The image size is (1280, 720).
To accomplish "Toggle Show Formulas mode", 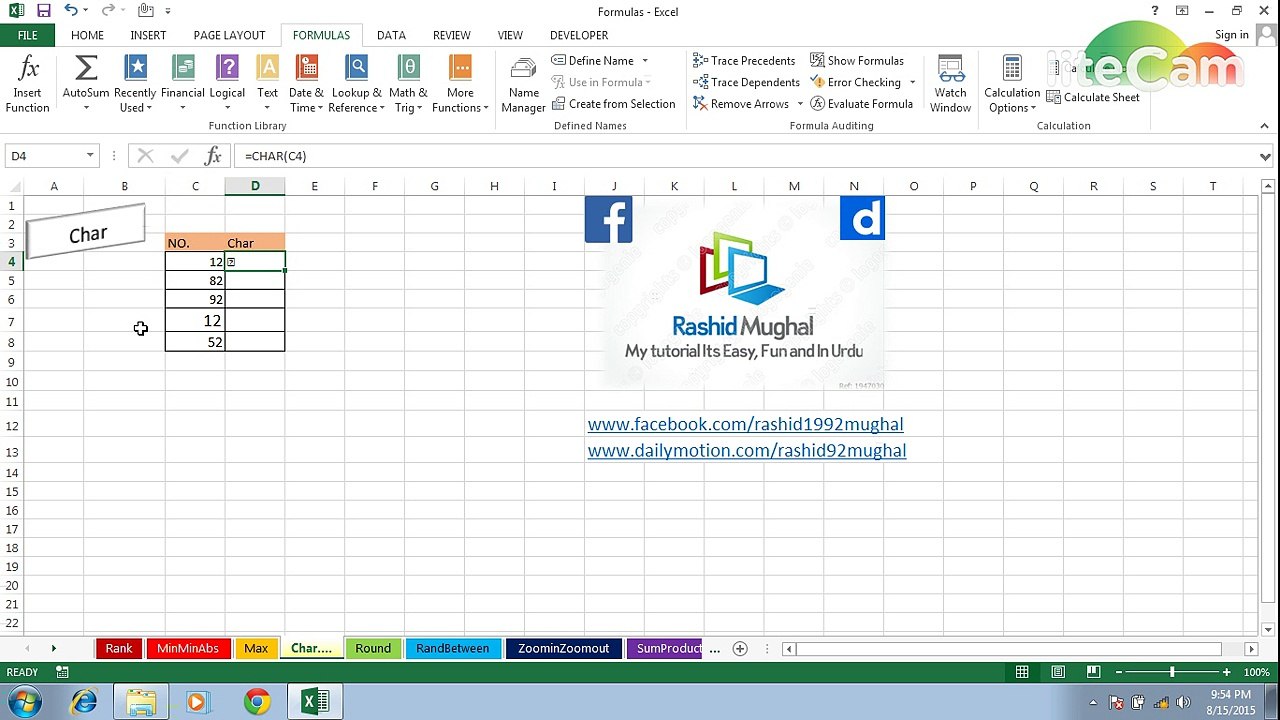I will click(857, 61).
